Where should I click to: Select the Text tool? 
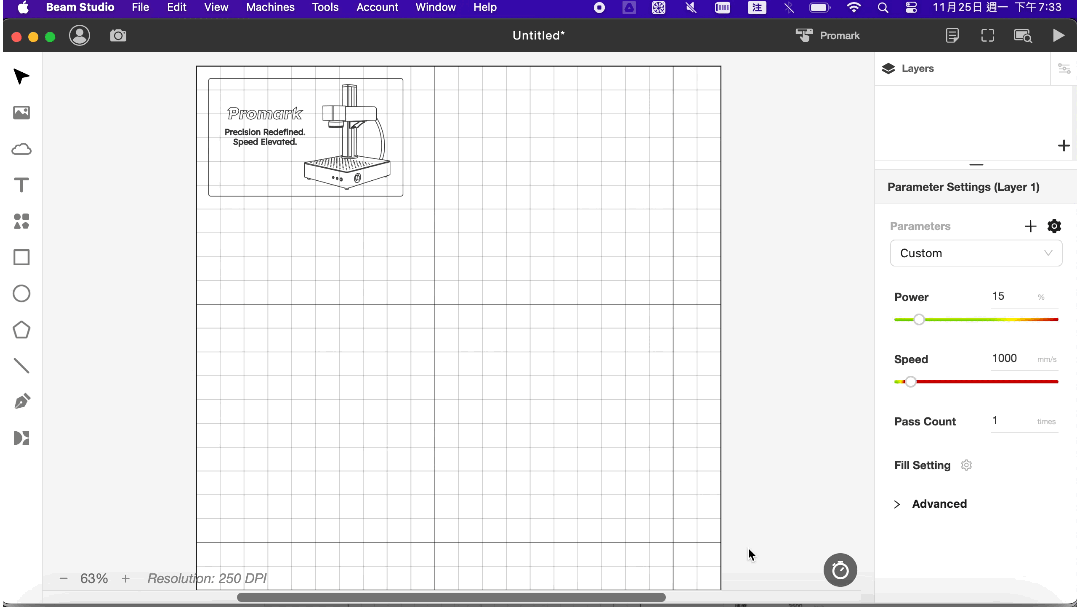tap(21, 185)
